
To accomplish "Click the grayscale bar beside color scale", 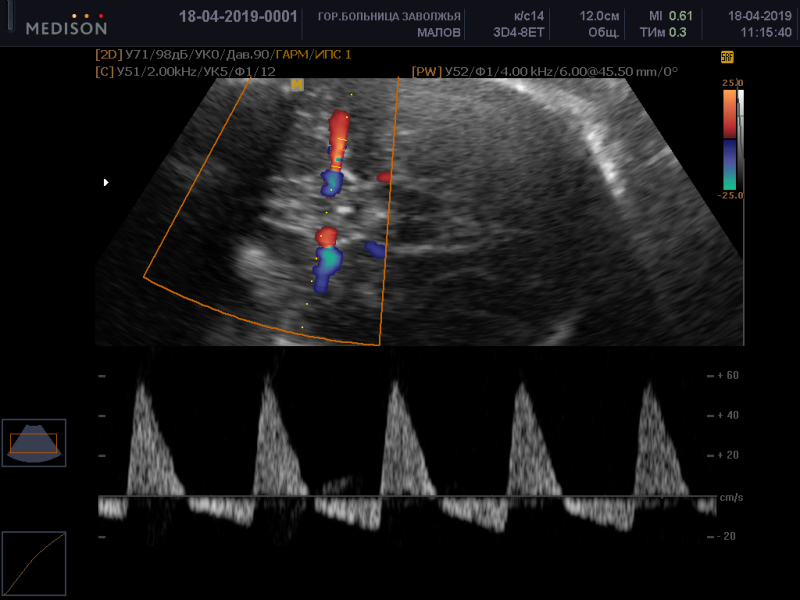I will [741, 140].
